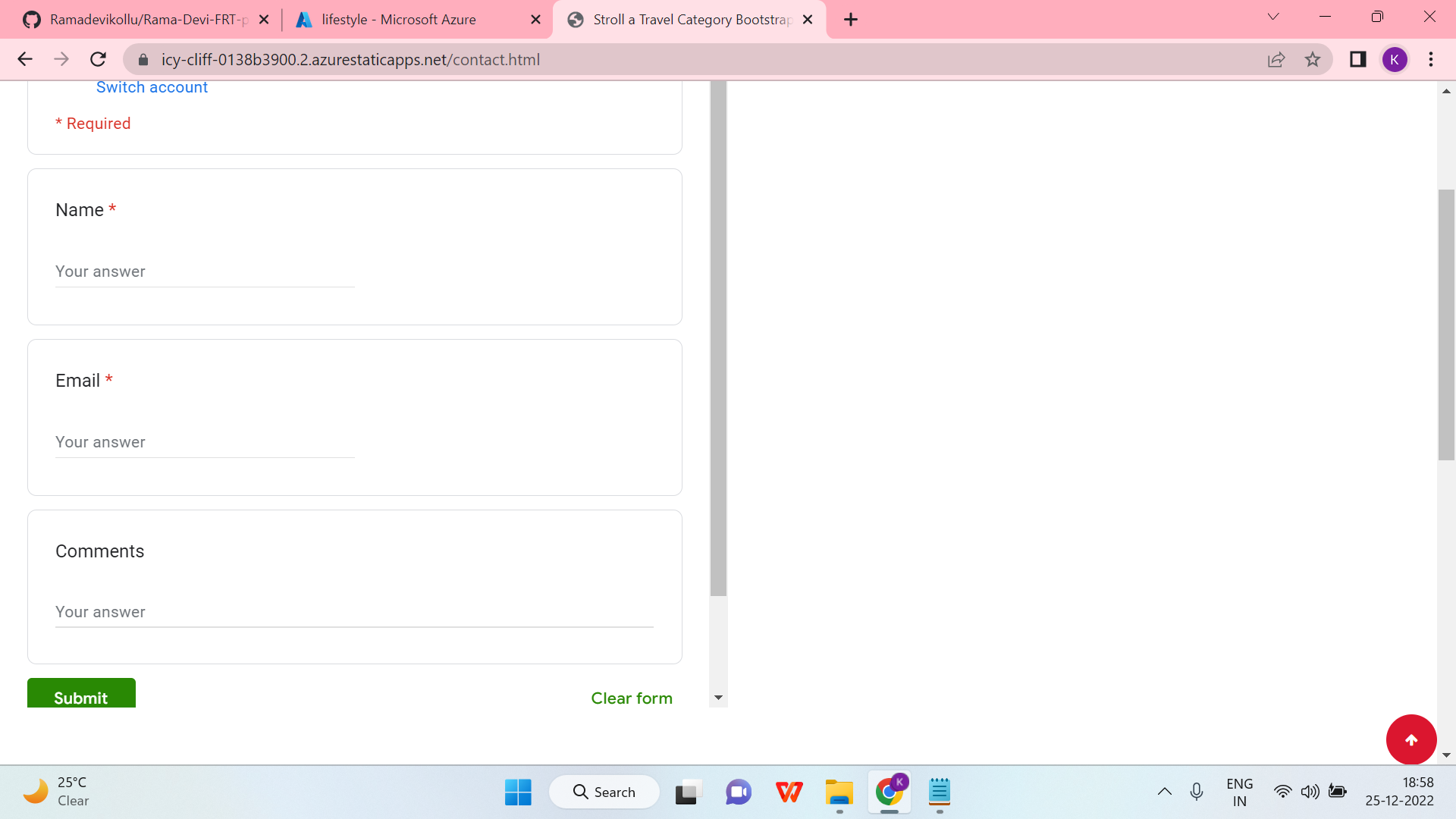
Task: Open File Explorer from taskbar
Action: [839, 792]
